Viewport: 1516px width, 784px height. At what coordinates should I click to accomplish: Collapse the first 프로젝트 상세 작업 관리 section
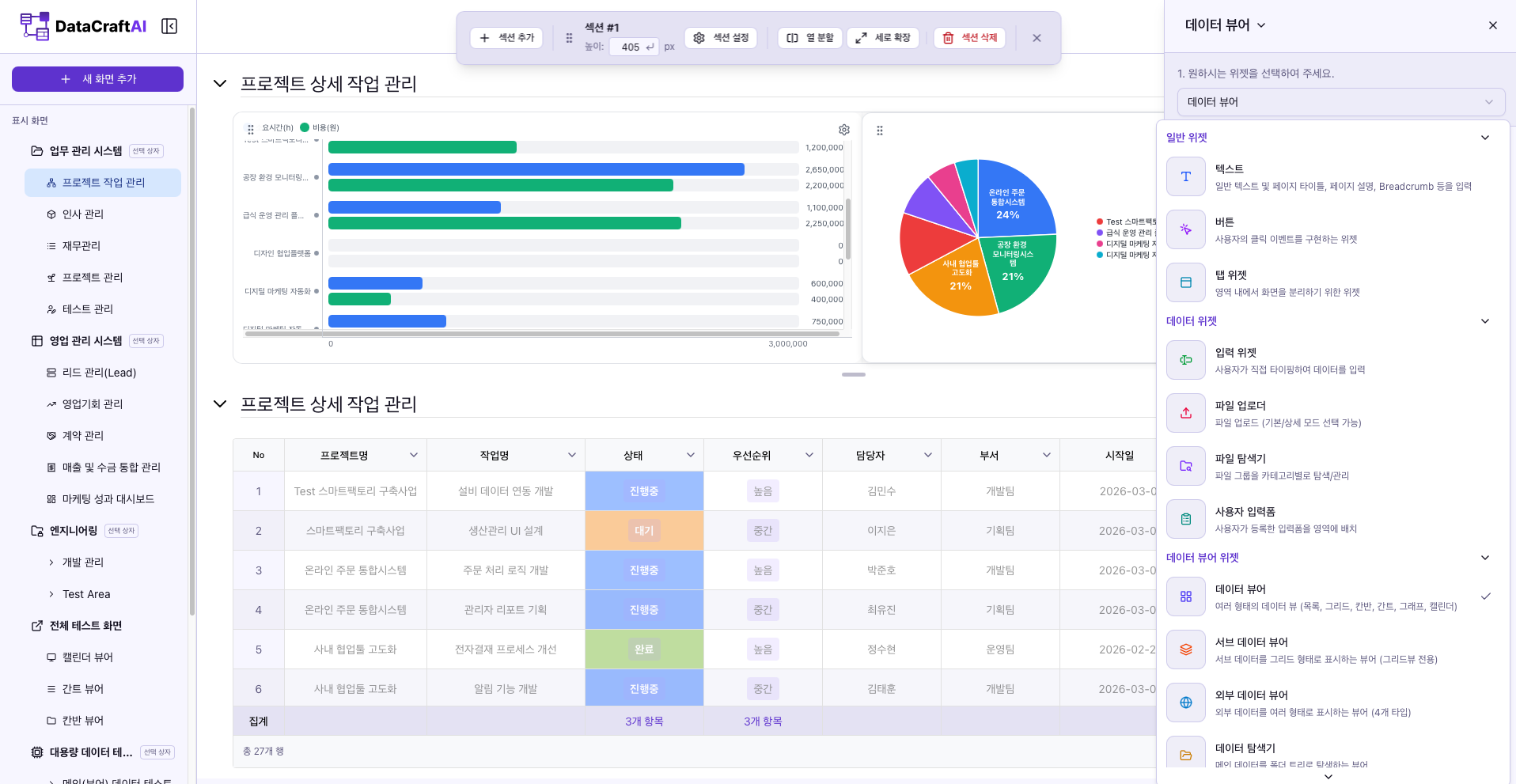[x=220, y=84]
